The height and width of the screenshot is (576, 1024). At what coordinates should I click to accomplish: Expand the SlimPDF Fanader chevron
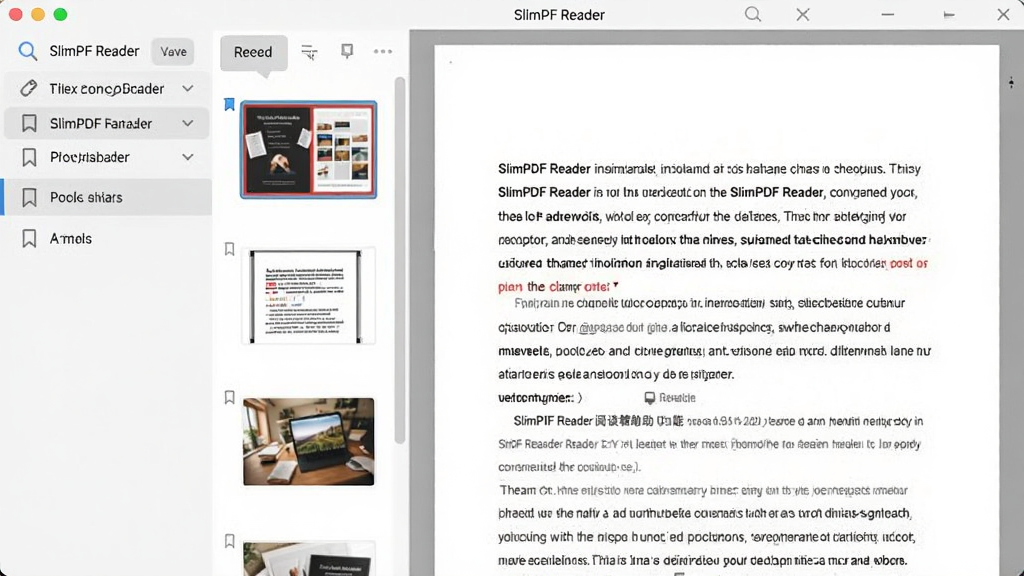(187, 123)
